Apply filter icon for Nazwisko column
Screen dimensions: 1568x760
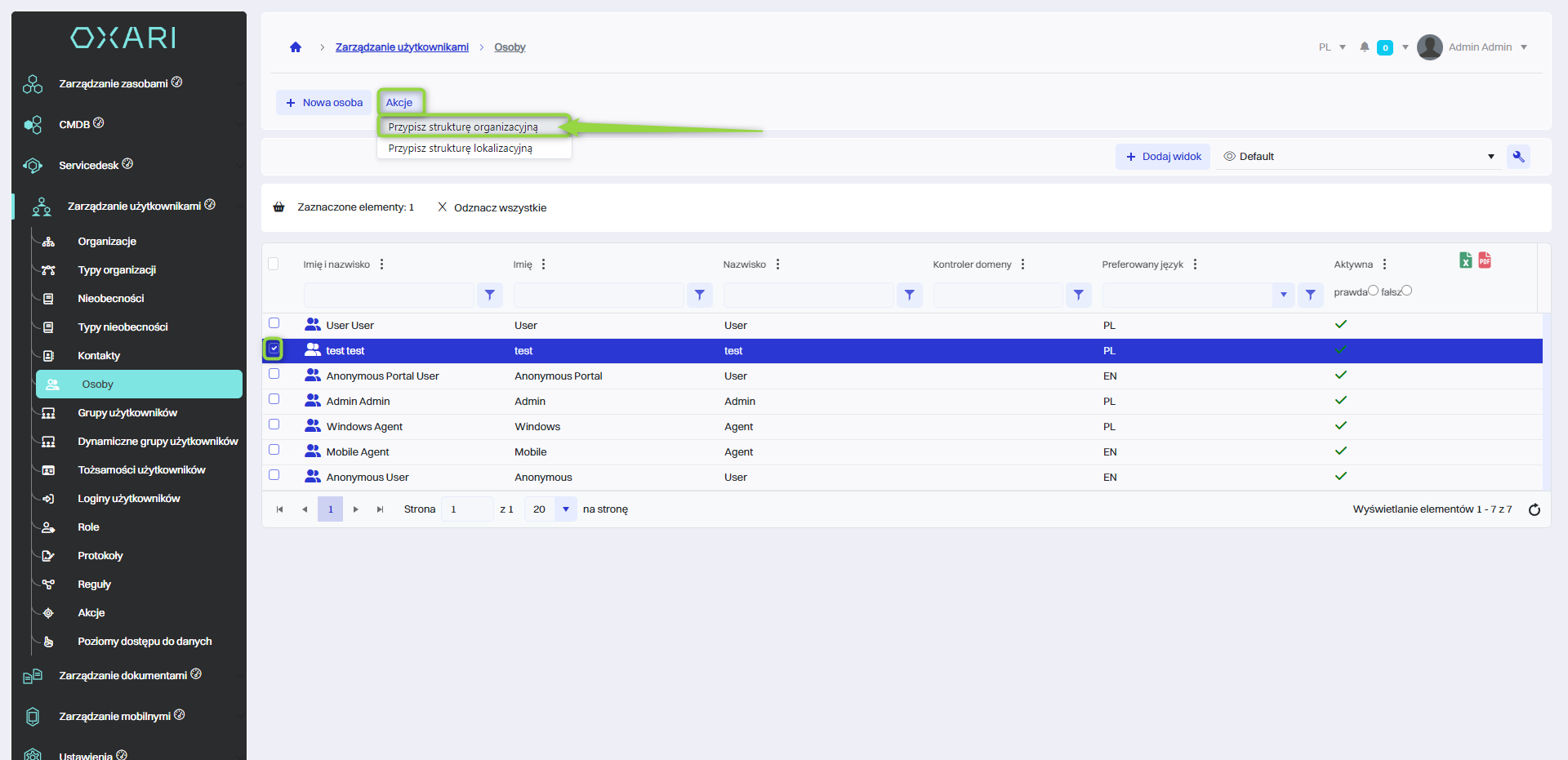(x=909, y=295)
